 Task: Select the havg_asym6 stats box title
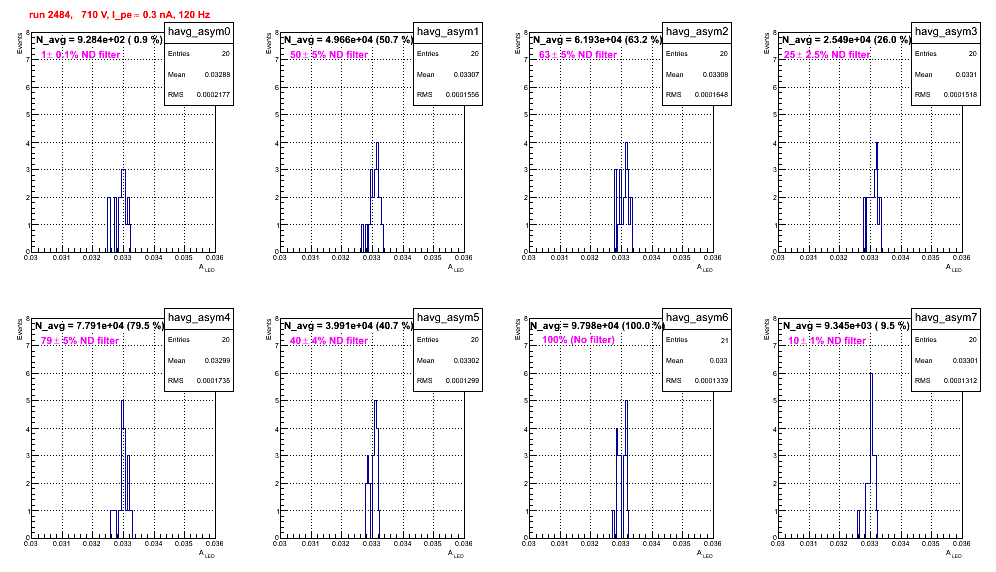697,317
